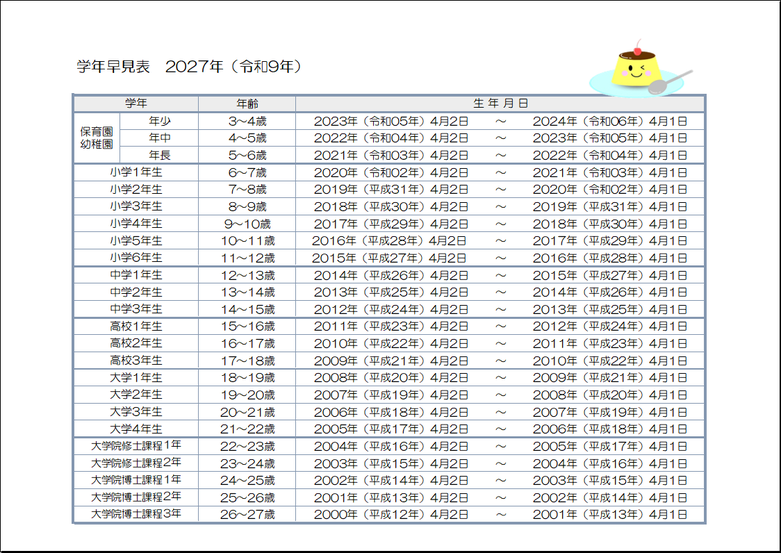The height and width of the screenshot is (553, 781).
Task: Select start date 2004年（平成16年）4月2日
Action: coord(391,446)
